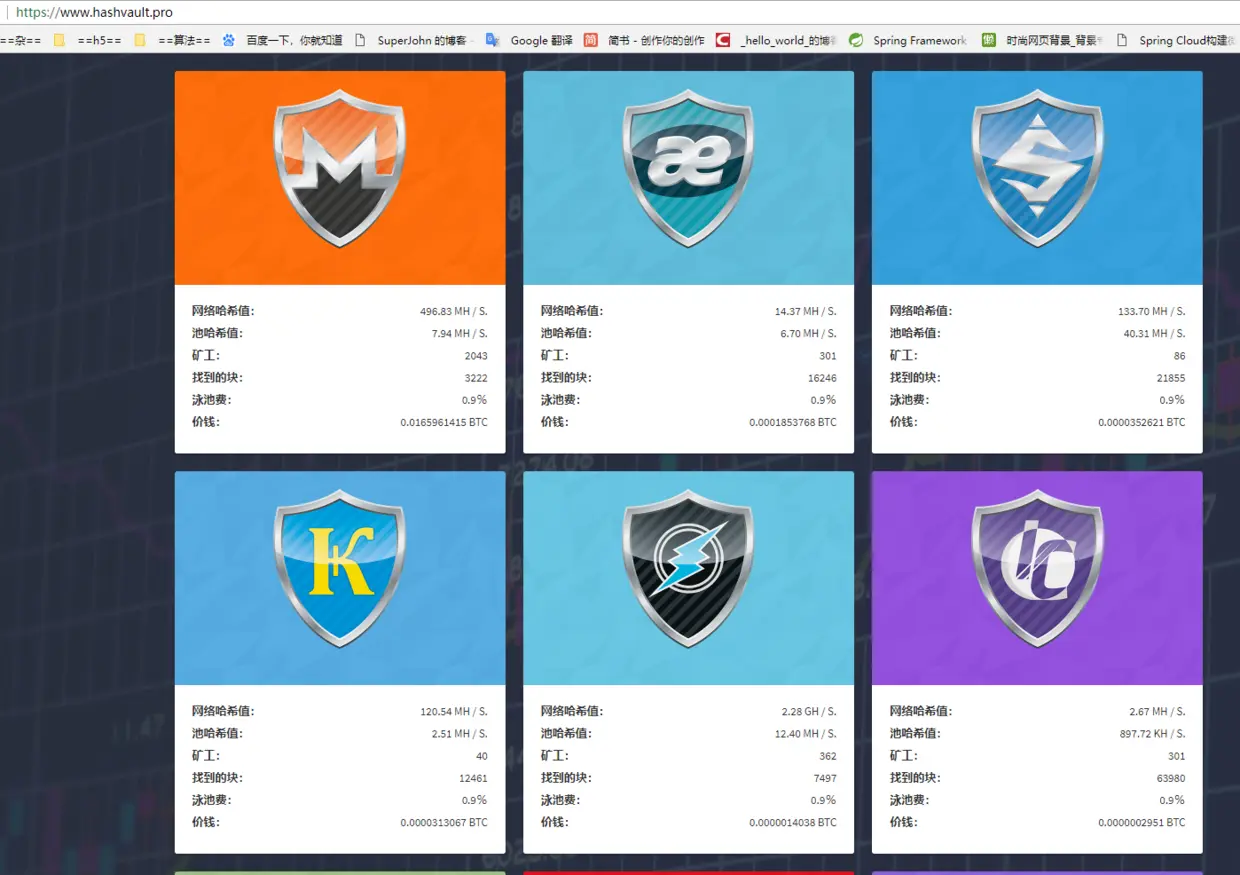Select the blocks found value 63980
Screen dimensions: 1240x875
click(x=1171, y=778)
